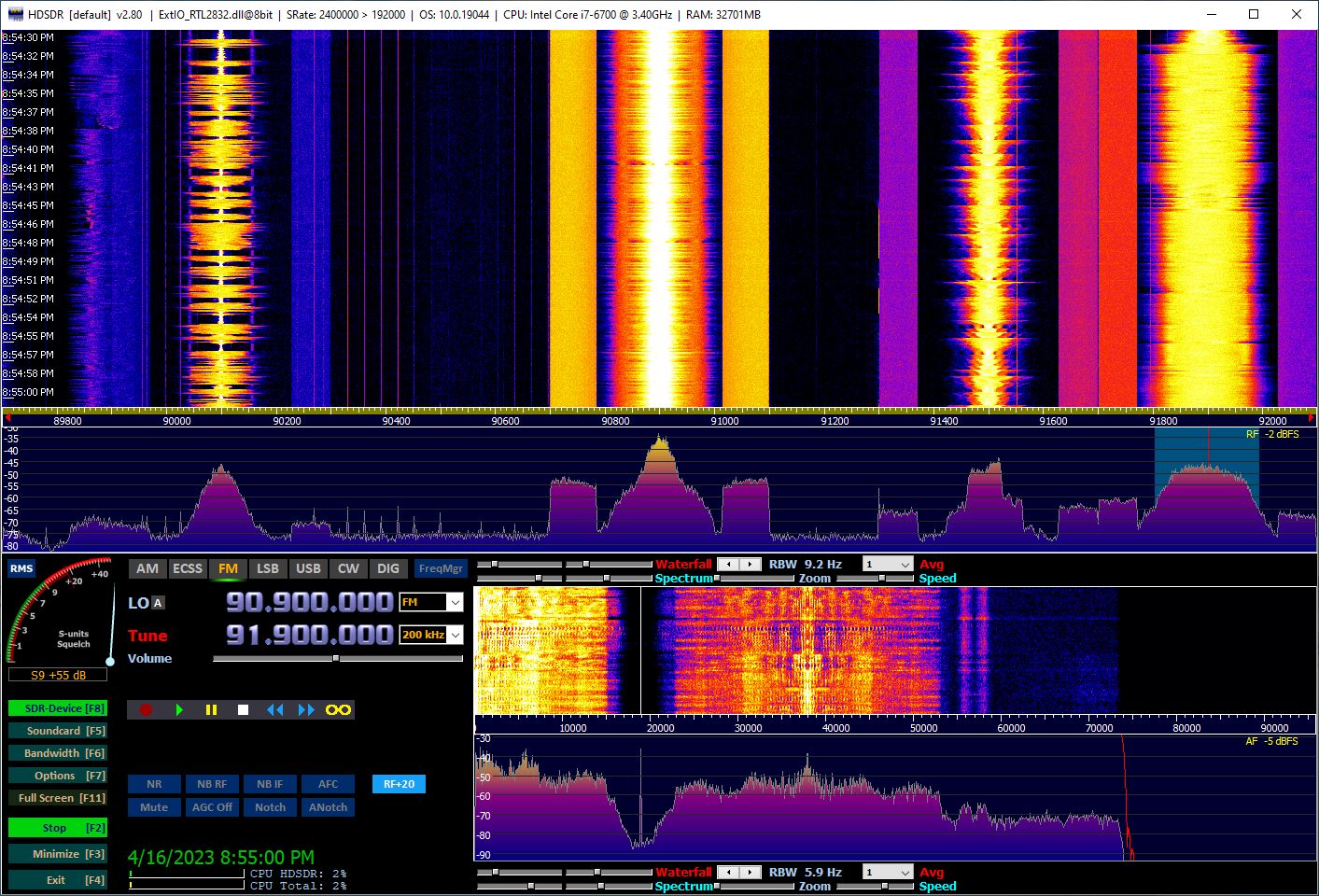This screenshot has height=896, width=1319.
Task: Select FM demodulation mode
Action: tap(228, 568)
